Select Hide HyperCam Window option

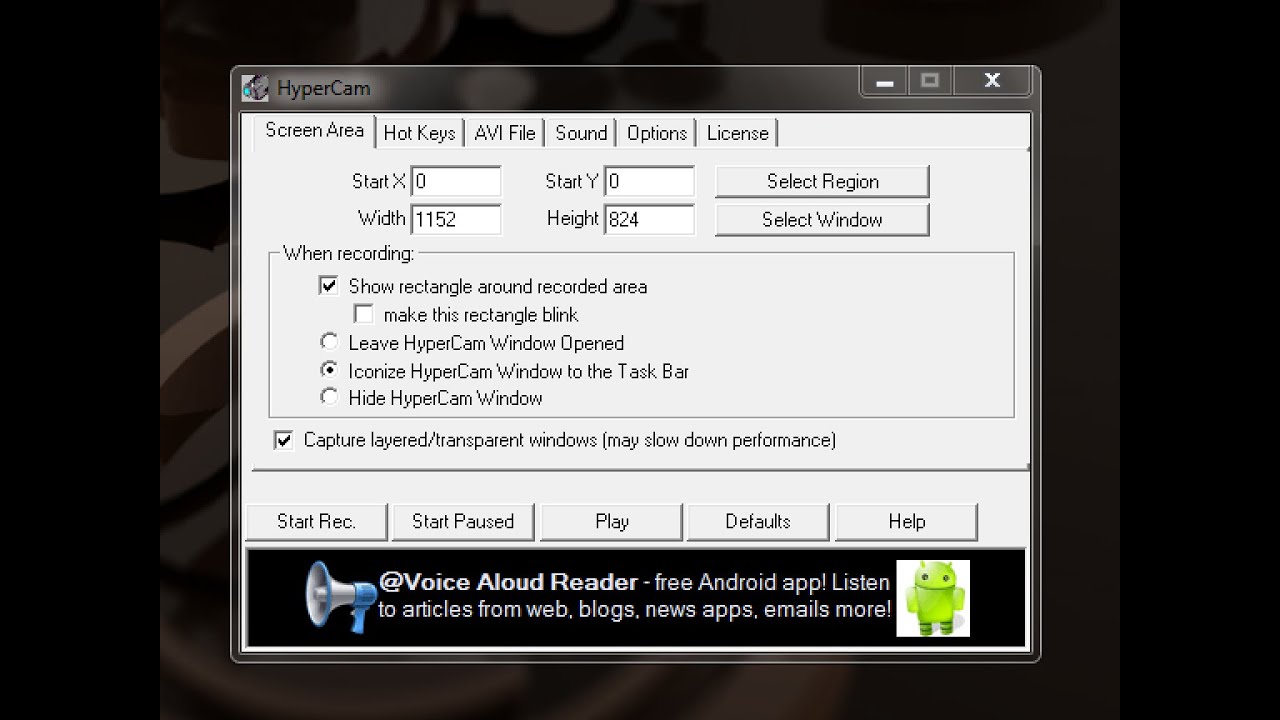pyautogui.click(x=328, y=397)
